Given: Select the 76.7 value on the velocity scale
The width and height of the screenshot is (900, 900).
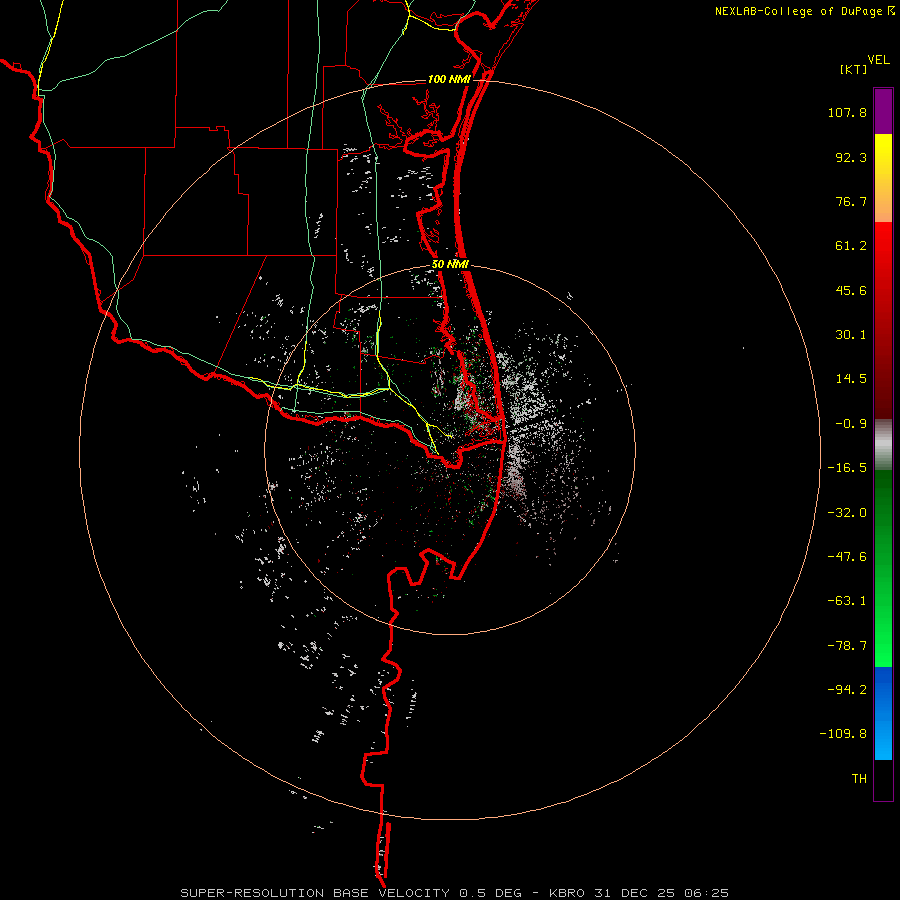Looking at the screenshot, I should (x=851, y=201).
